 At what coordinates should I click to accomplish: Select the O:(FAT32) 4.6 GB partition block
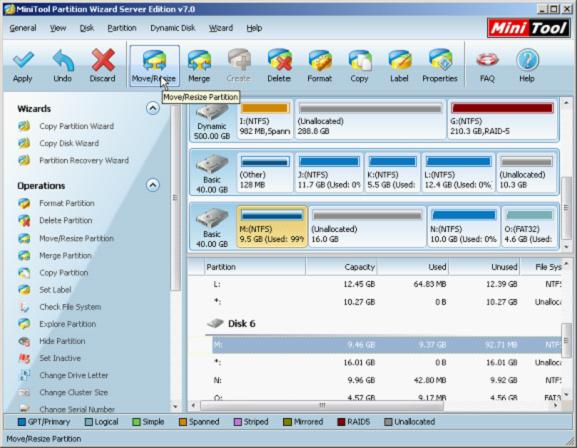click(529, 226)
